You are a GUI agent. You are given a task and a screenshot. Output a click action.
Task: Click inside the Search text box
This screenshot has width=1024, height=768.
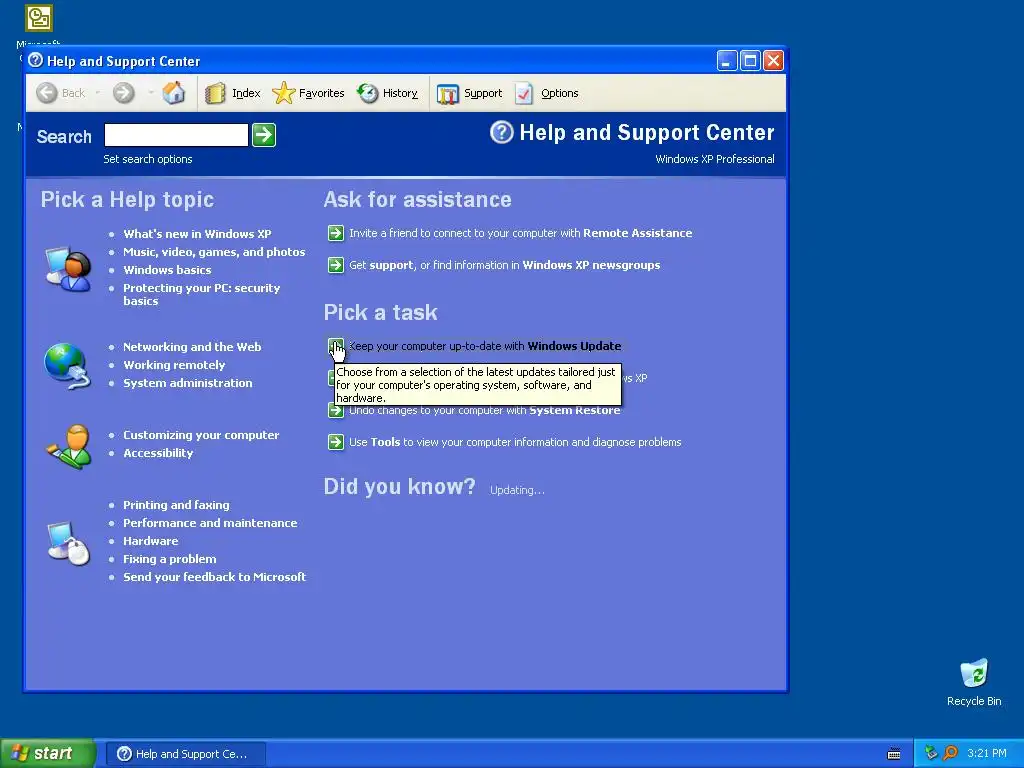pos(176,135)
